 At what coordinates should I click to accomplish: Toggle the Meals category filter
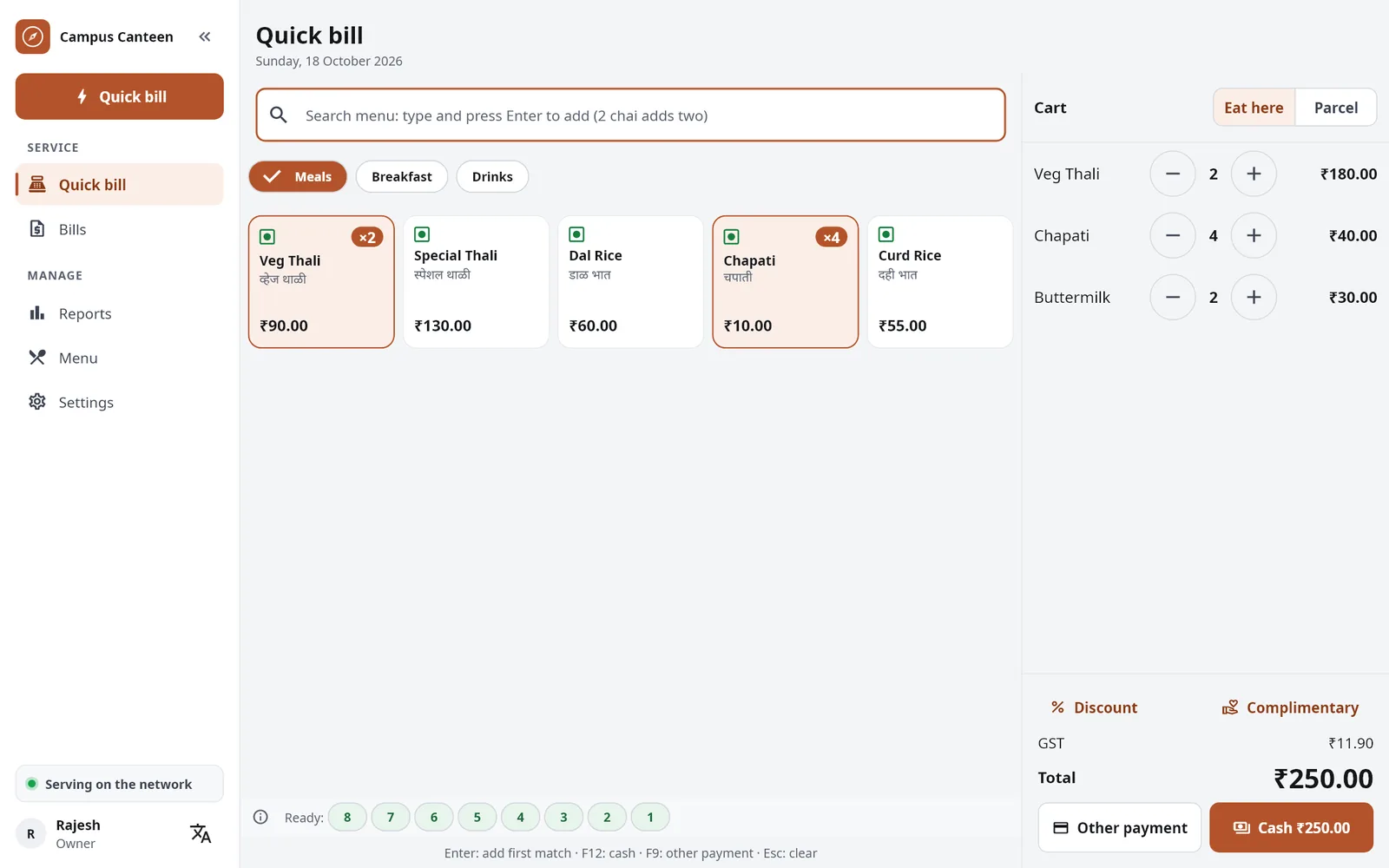(x=298, y=176)
